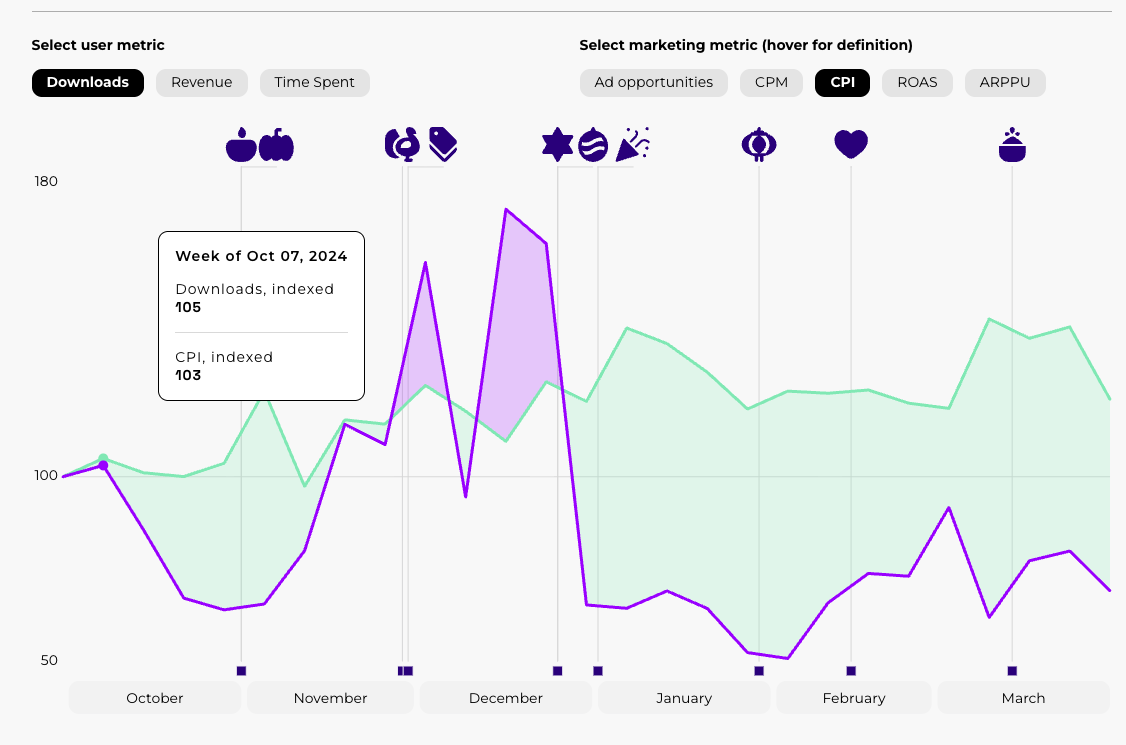Click the New Year party popper icon
The width and height of the screenshot is (1126, 745).
[x=632, y=145]
